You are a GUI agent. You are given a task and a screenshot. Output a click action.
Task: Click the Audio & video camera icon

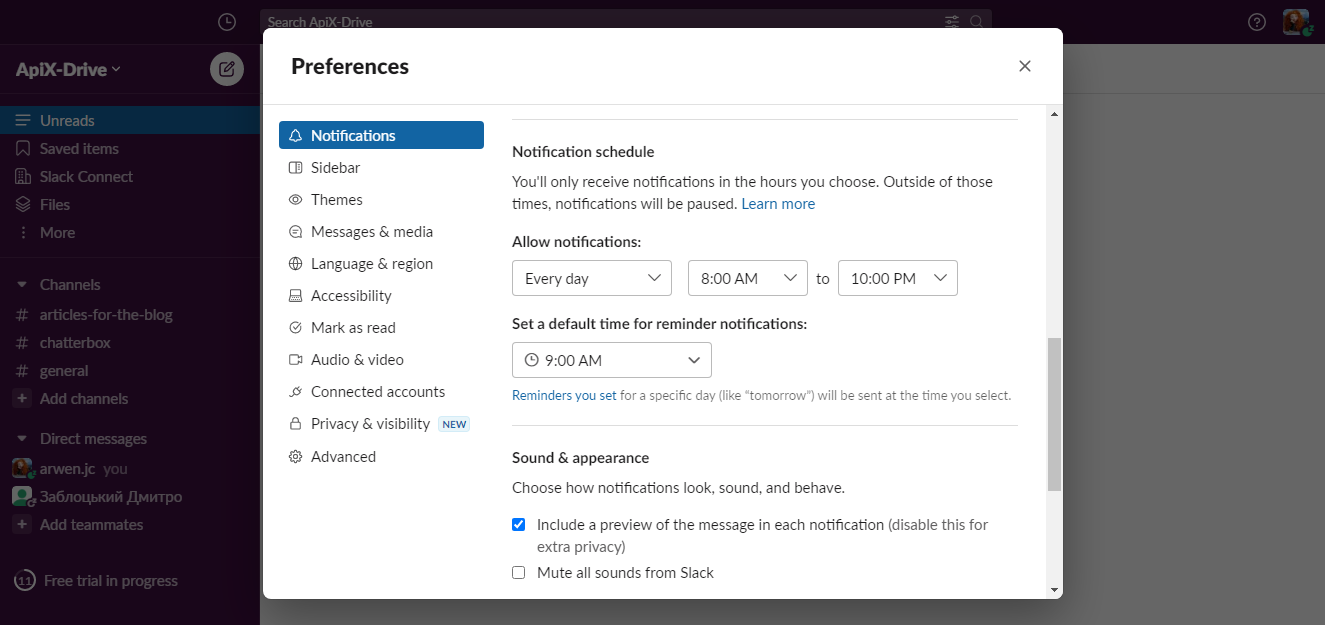[295, 360]
